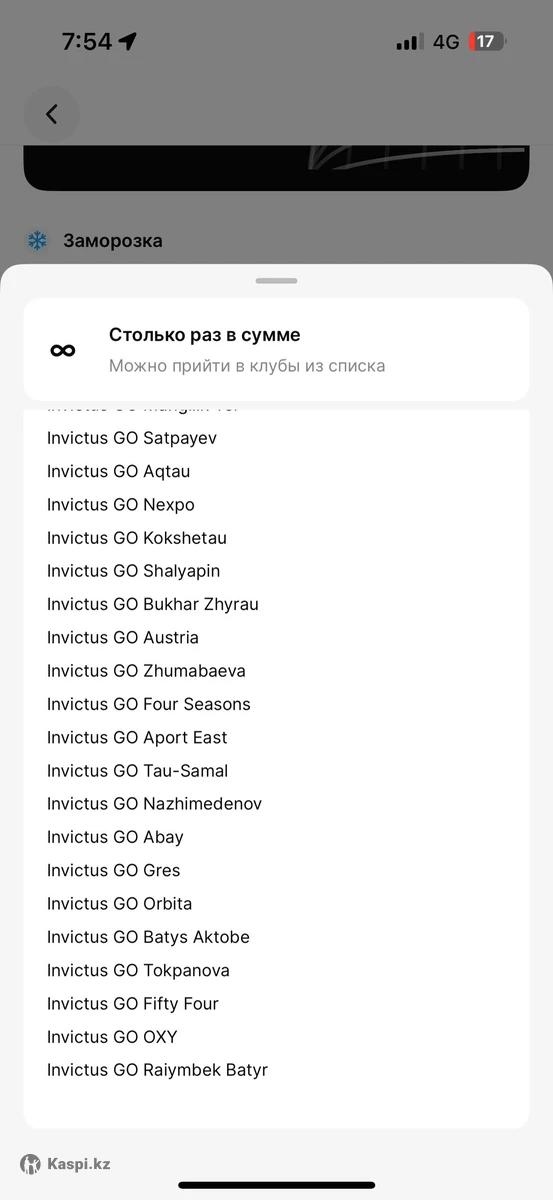
Task: Open the Заморозка label
Action: tap(113, 241)
